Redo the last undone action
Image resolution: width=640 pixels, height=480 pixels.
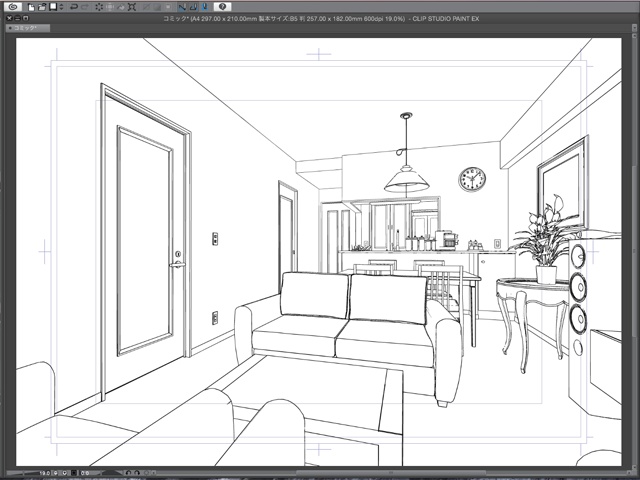[85, 7]
